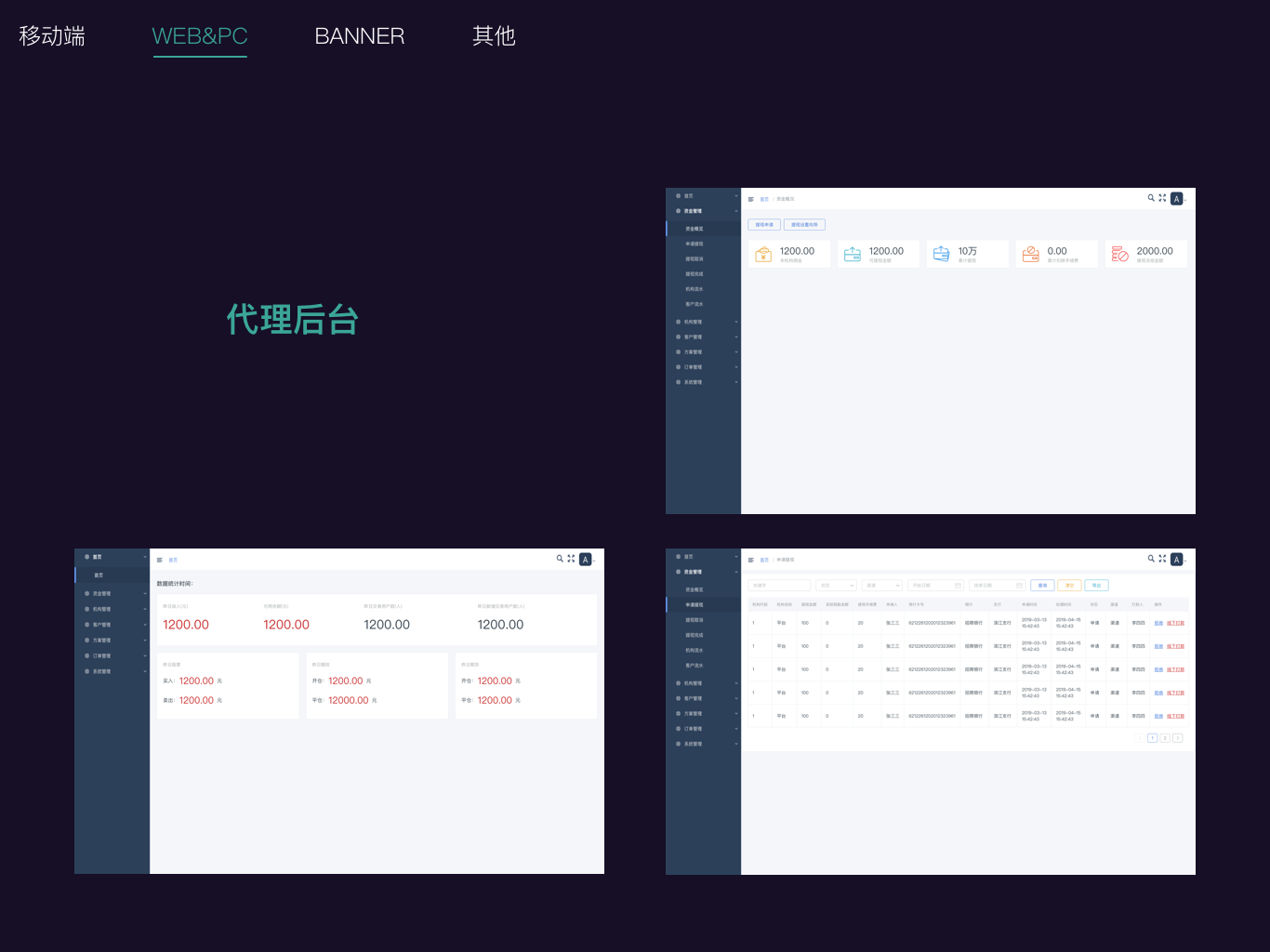Click teal 导出 button in withdrawal table
Viewport: 1270px width, 952px height.
(x=1096, y=586)
